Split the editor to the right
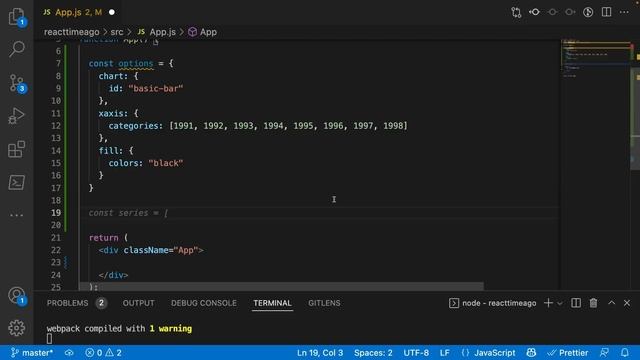 607,12
